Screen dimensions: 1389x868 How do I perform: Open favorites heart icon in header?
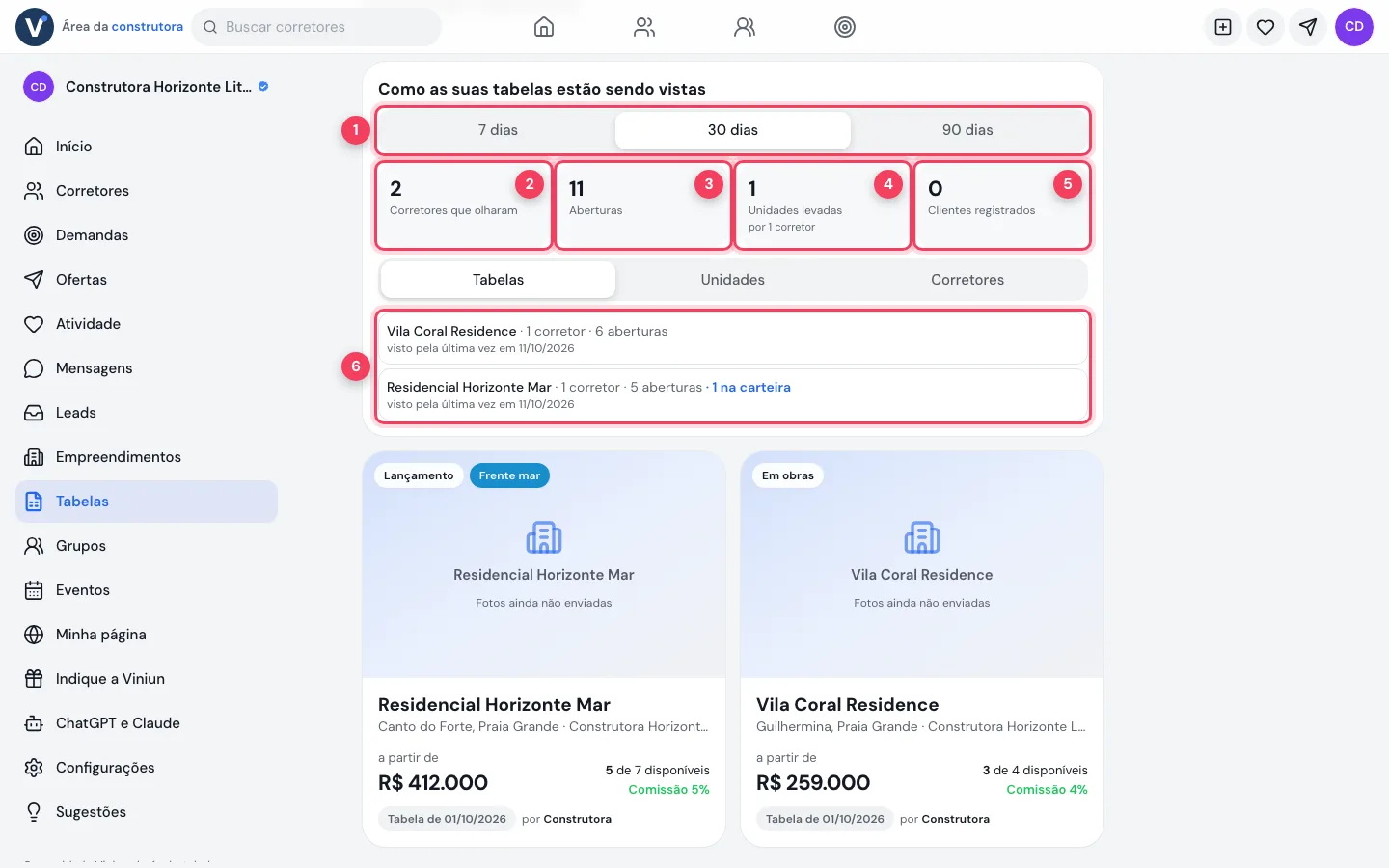tap(1266, 27)
